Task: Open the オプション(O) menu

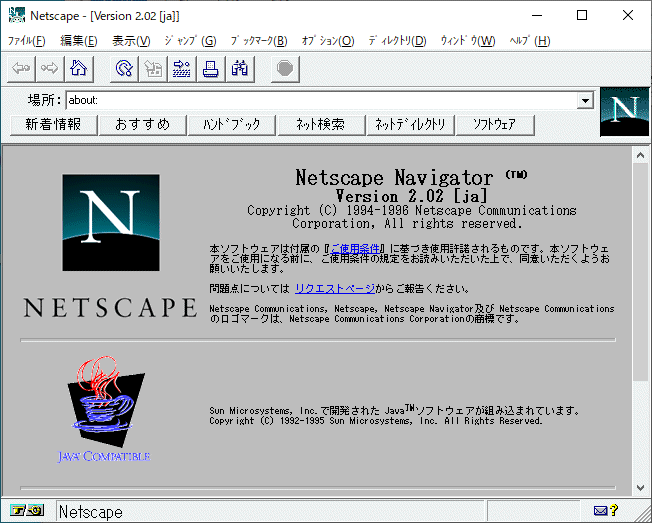Action: pos(328,41)
